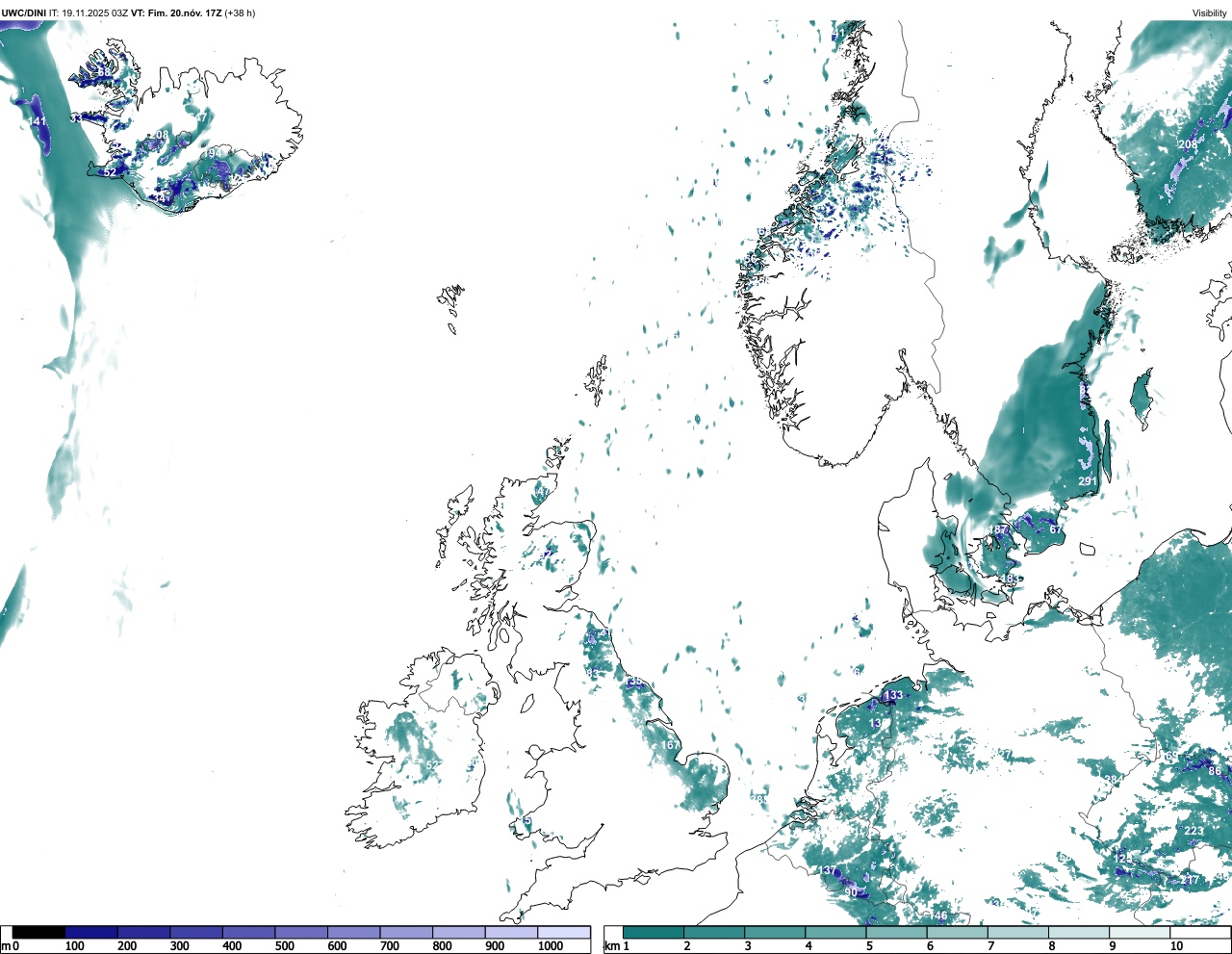Select the '223' value in lower right

(1194, 831)
